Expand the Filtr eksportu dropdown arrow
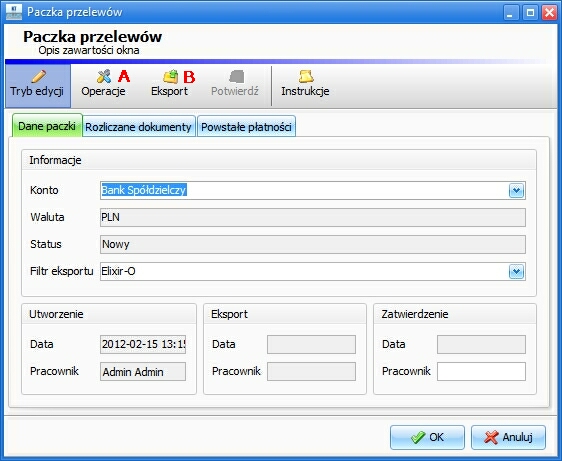The image size is (562, 461). (516, 271)
